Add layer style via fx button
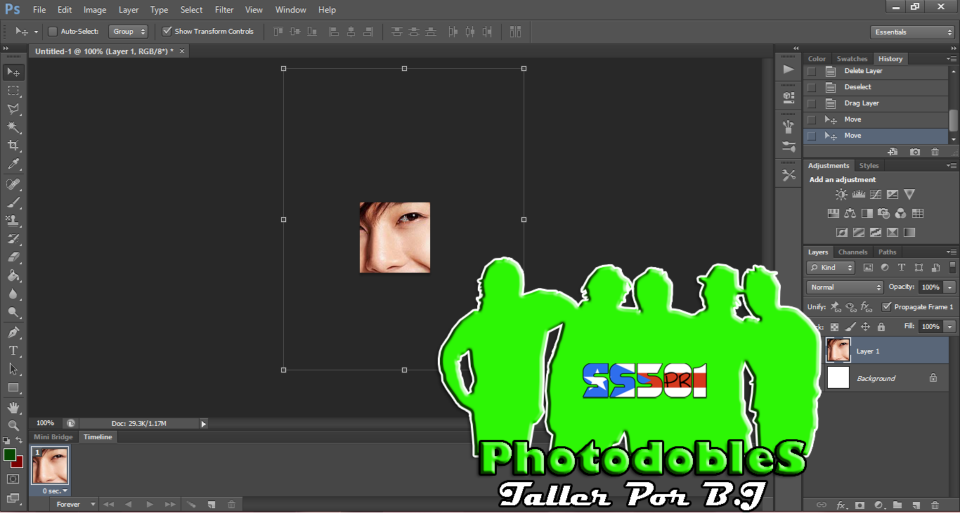The image size is (960, 513). (x=842, y=505)
